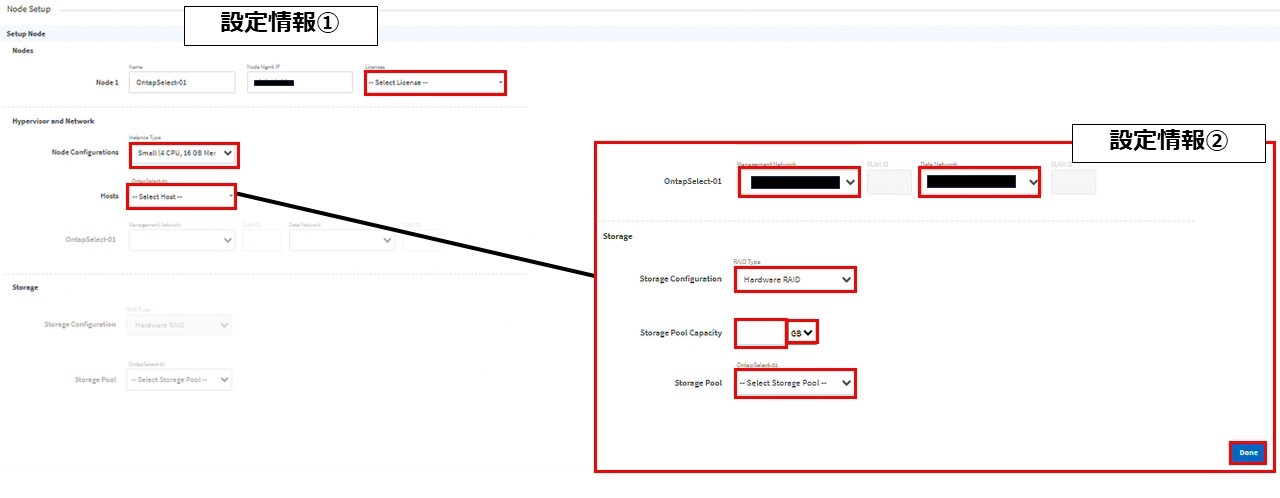Click the blue Done button
This screenshot has width=1280, height=498.
pos(1247,453)
